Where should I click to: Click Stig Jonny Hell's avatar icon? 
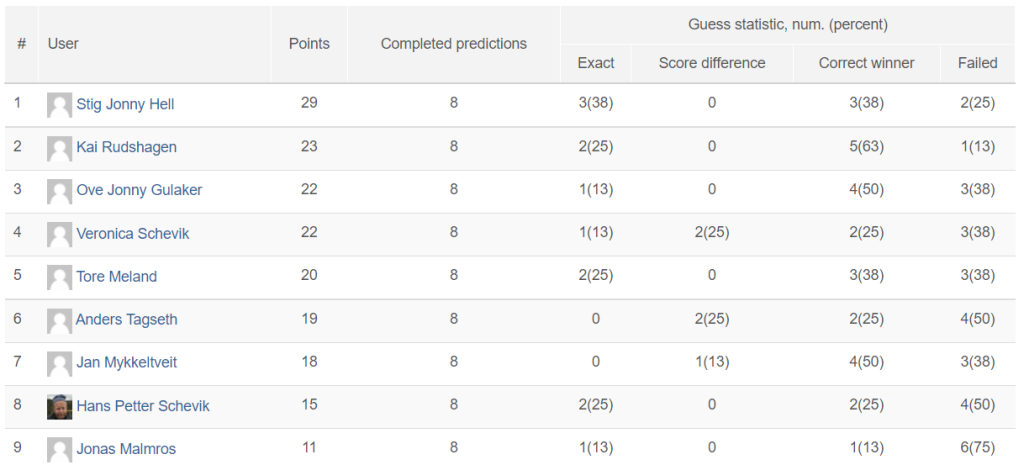(59, 105)
